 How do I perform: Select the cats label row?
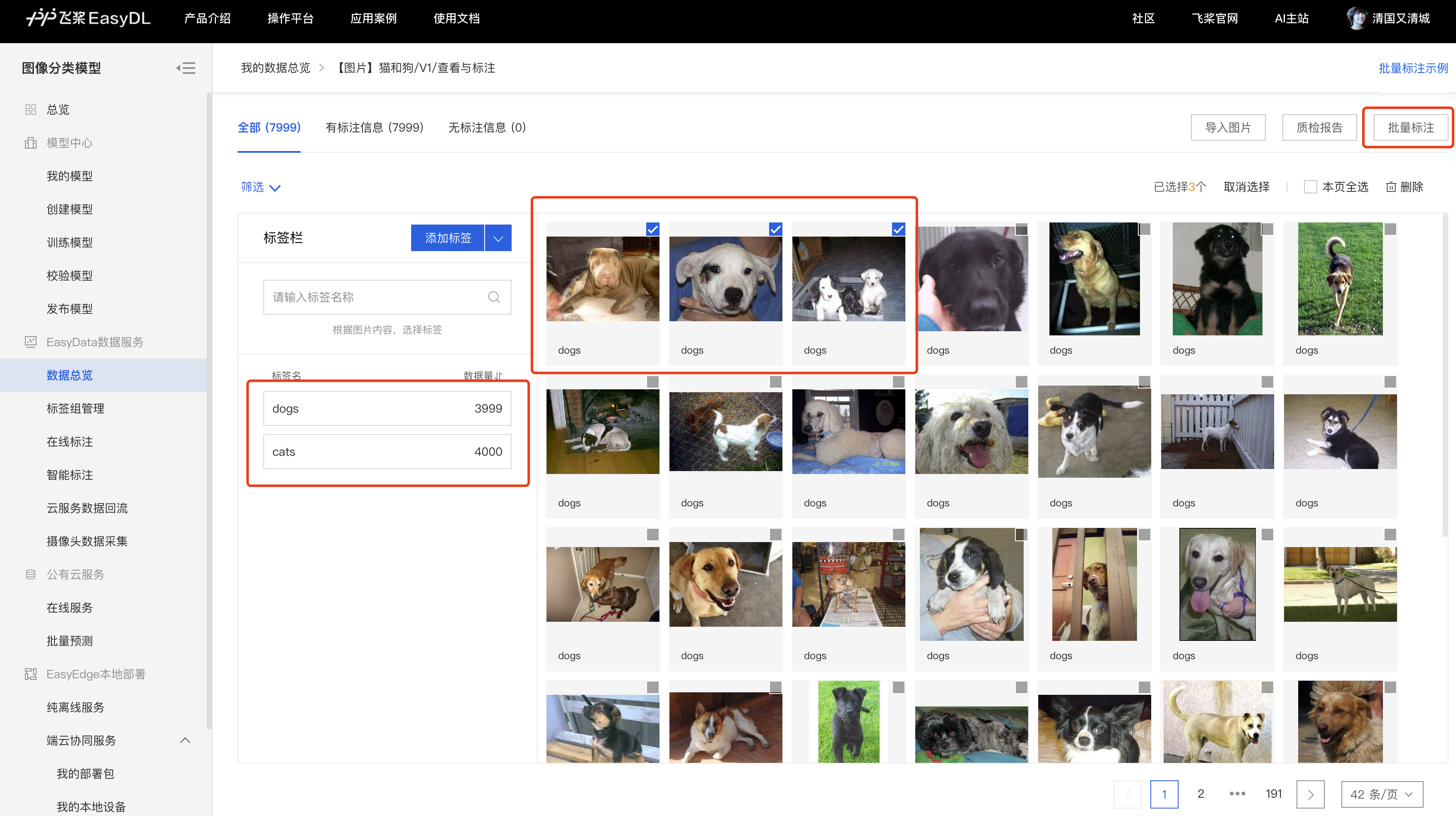[x=387, y=452]
